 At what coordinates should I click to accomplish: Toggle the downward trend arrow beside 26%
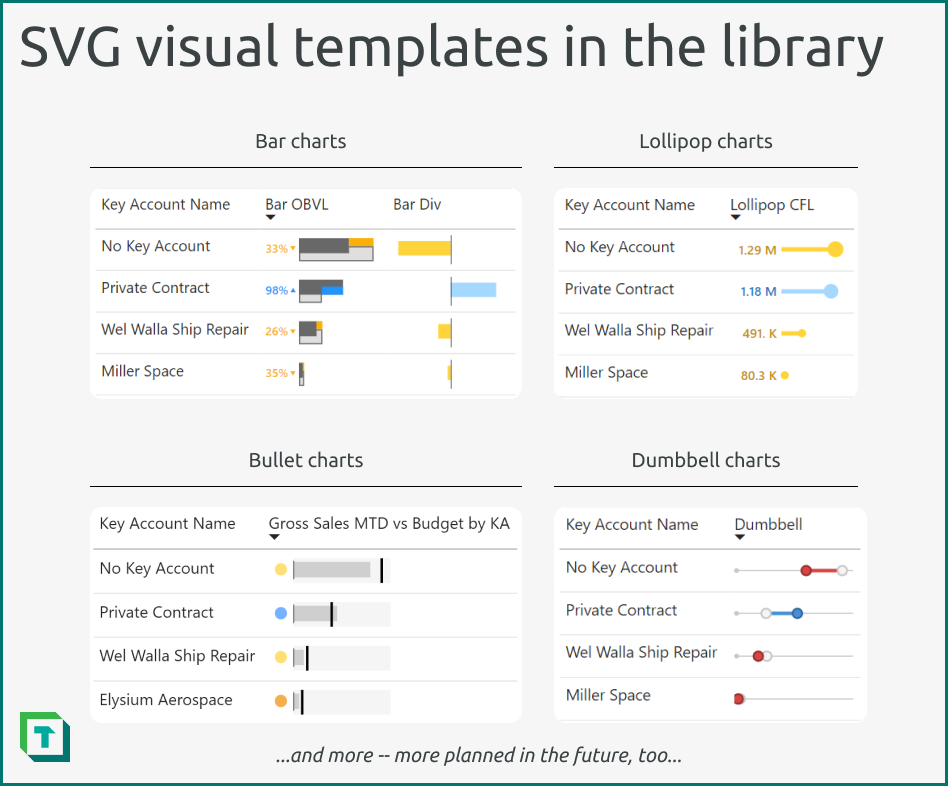[292, 332]
